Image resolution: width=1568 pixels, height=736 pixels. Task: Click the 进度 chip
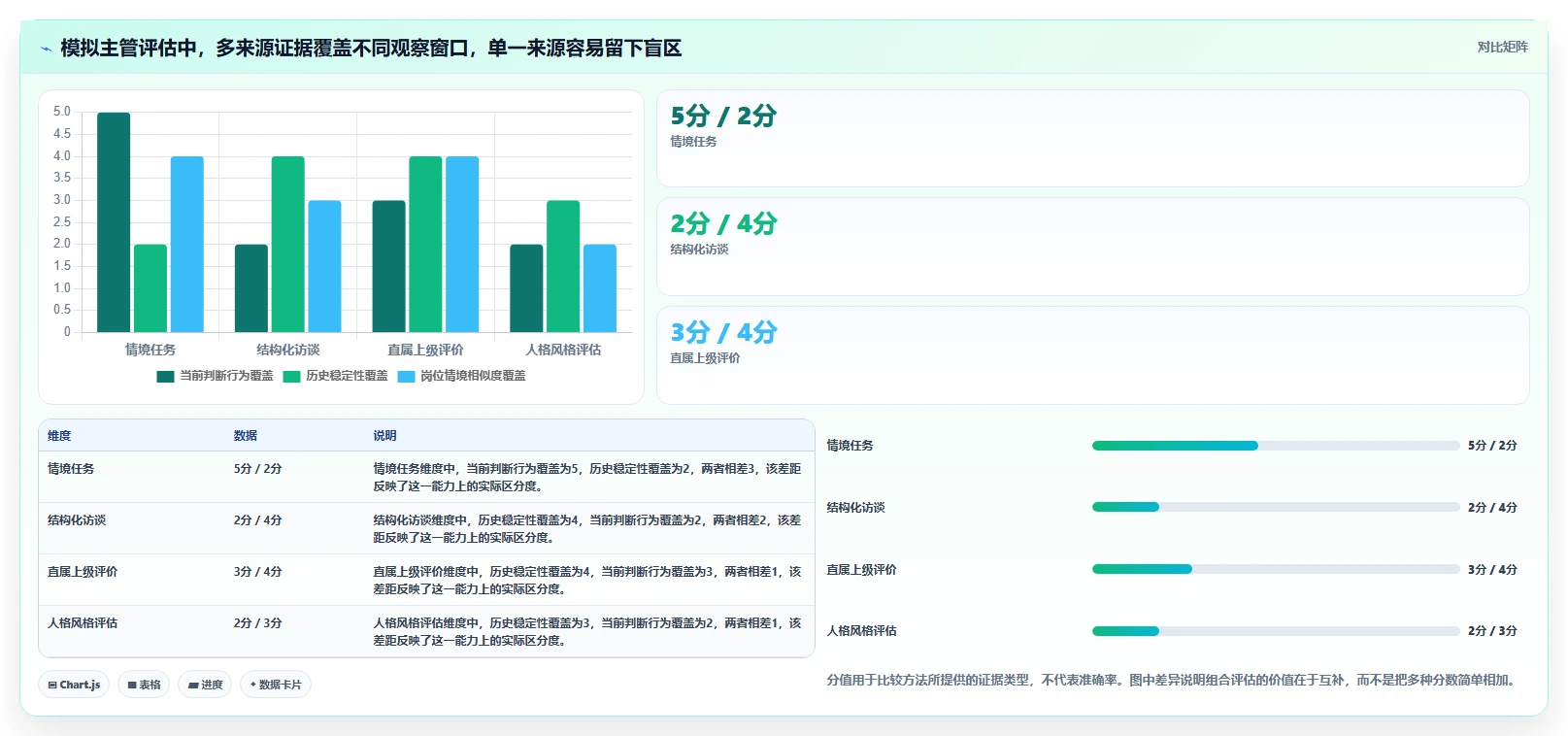coord(205,685)
